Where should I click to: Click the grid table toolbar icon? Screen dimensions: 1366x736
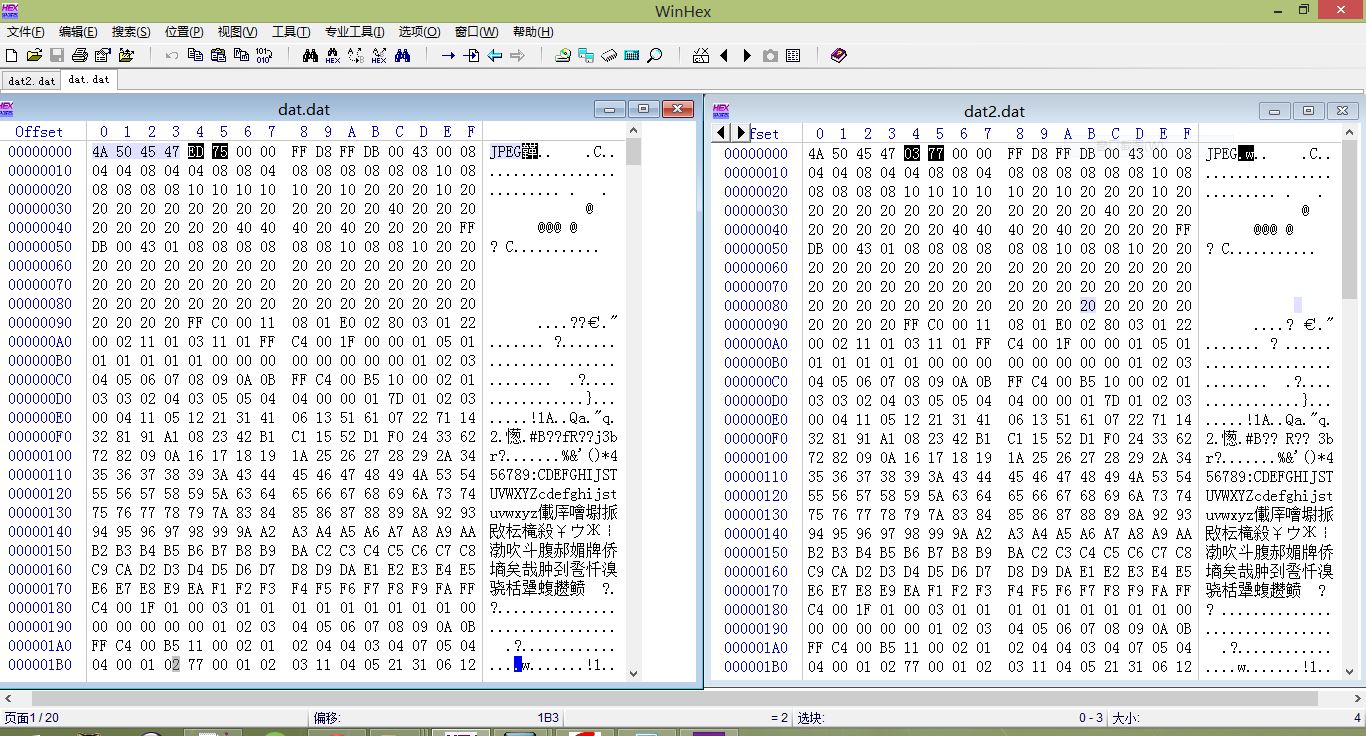pos(793,55)
